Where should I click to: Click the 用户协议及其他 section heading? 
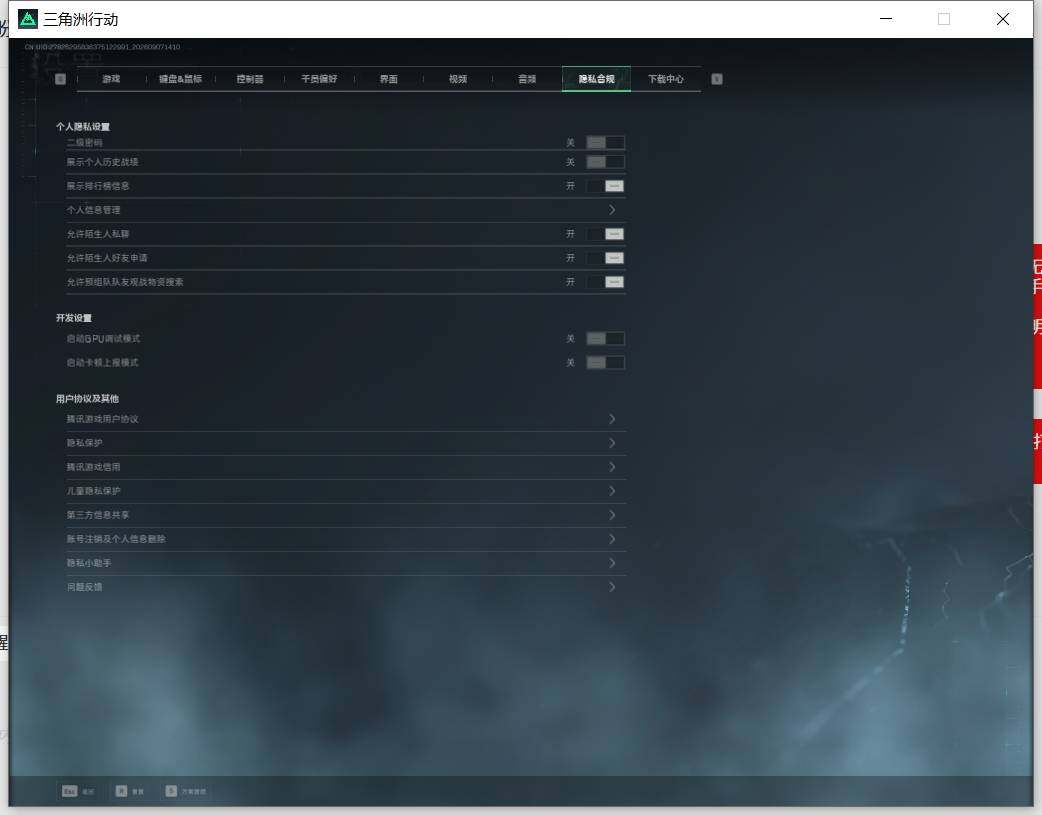[87, 399]
